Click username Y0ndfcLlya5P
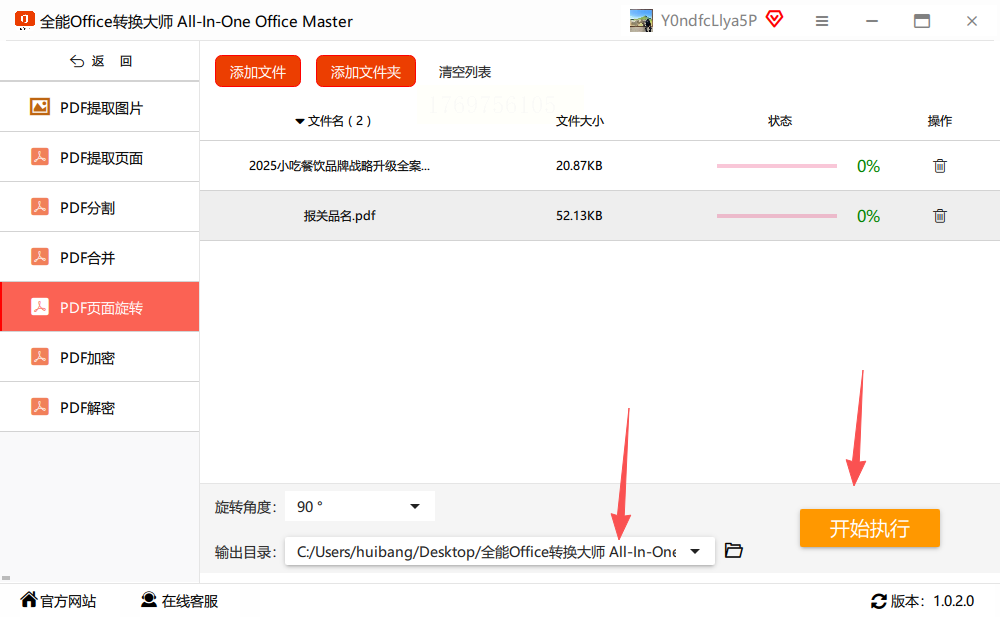Image resolution: width=1000 pixels, height=617 pixels. (x=709, y=20)
